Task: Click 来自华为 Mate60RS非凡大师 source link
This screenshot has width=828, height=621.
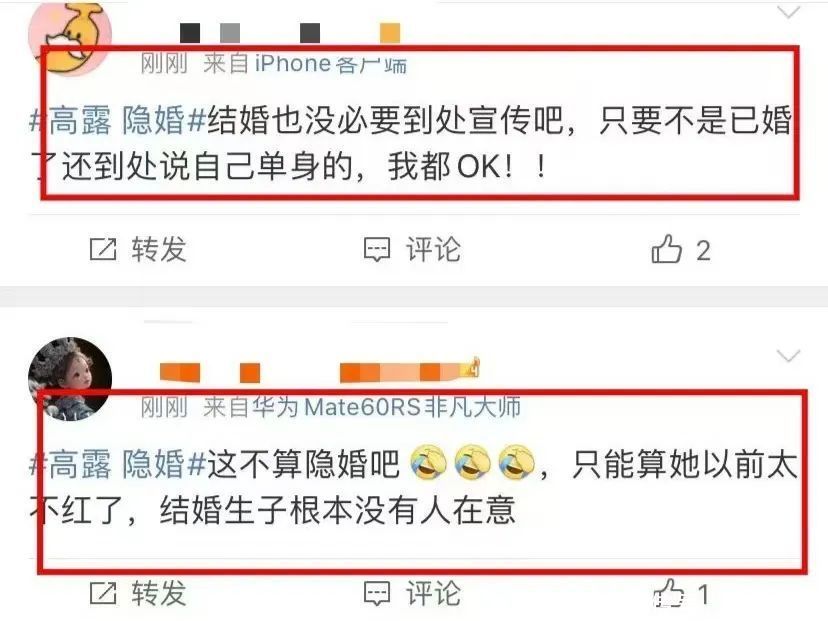Action: pos(362,407)
